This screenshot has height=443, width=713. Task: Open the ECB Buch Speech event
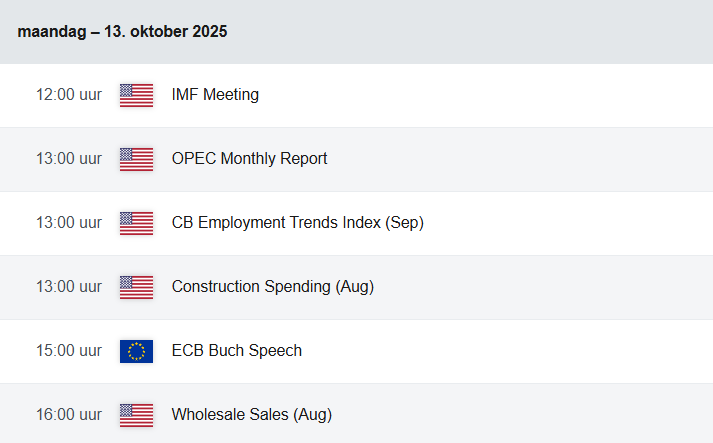tap(236, 351)
